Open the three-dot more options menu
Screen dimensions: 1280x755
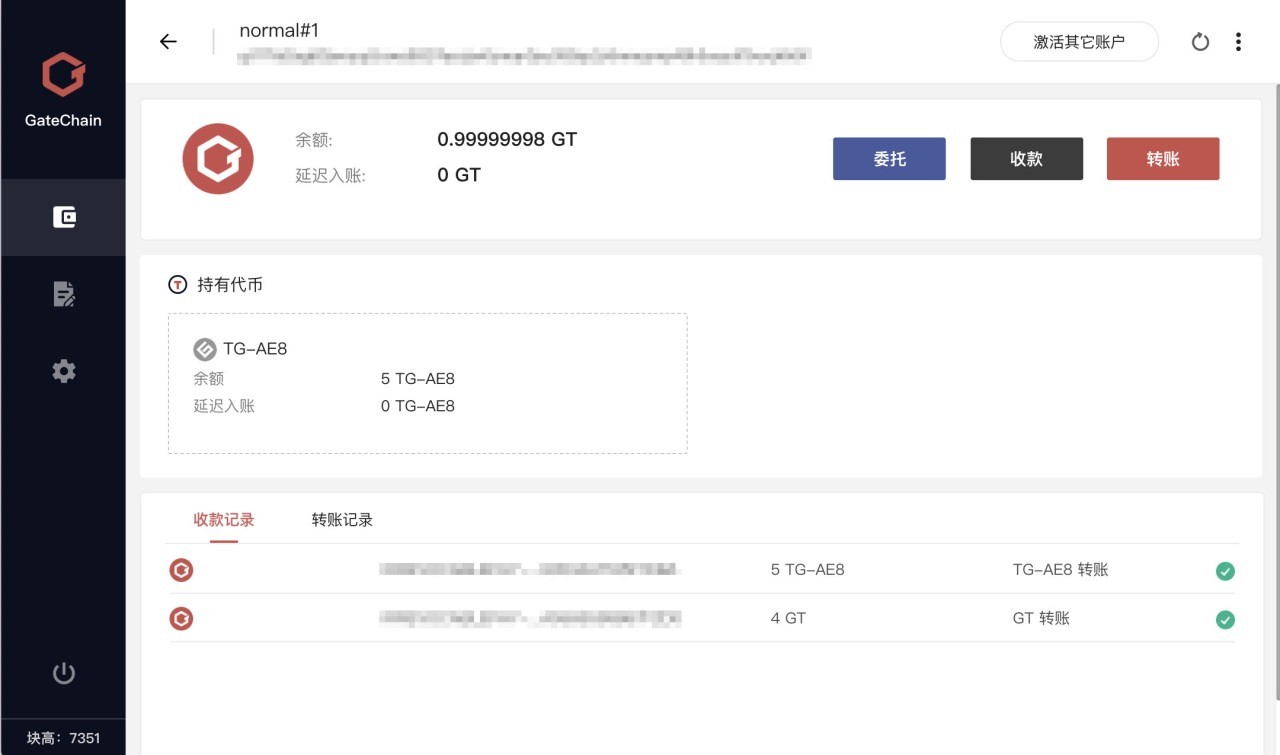[x=1238, y=42]
